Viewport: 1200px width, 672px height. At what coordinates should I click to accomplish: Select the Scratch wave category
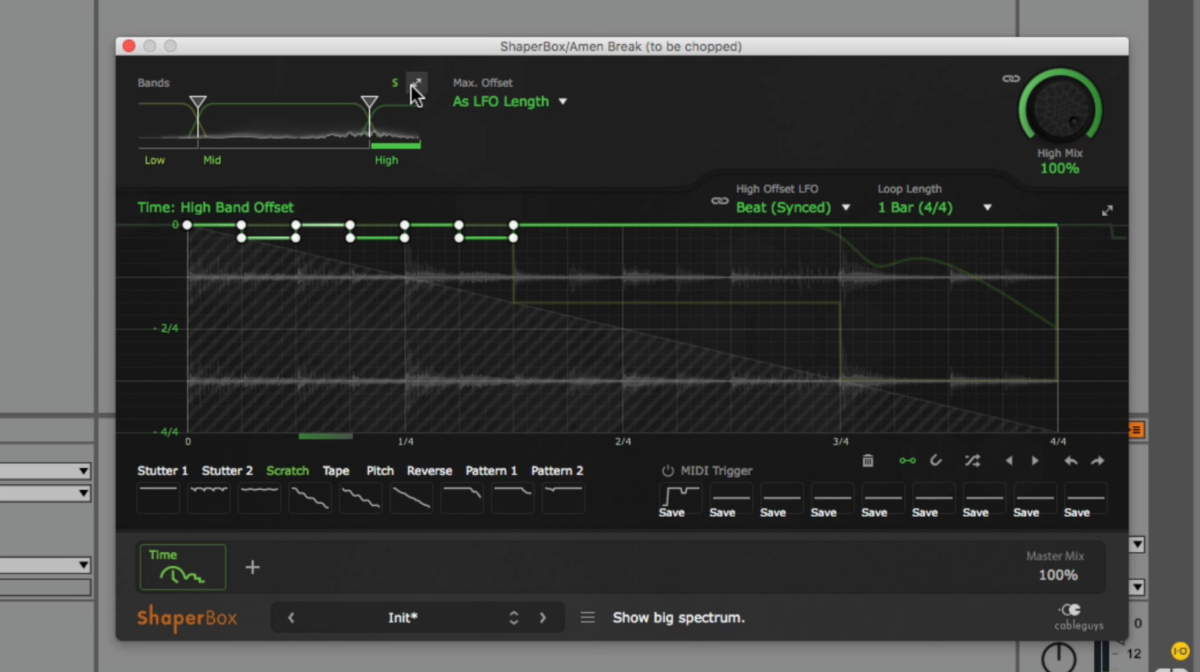coord(288,470)
